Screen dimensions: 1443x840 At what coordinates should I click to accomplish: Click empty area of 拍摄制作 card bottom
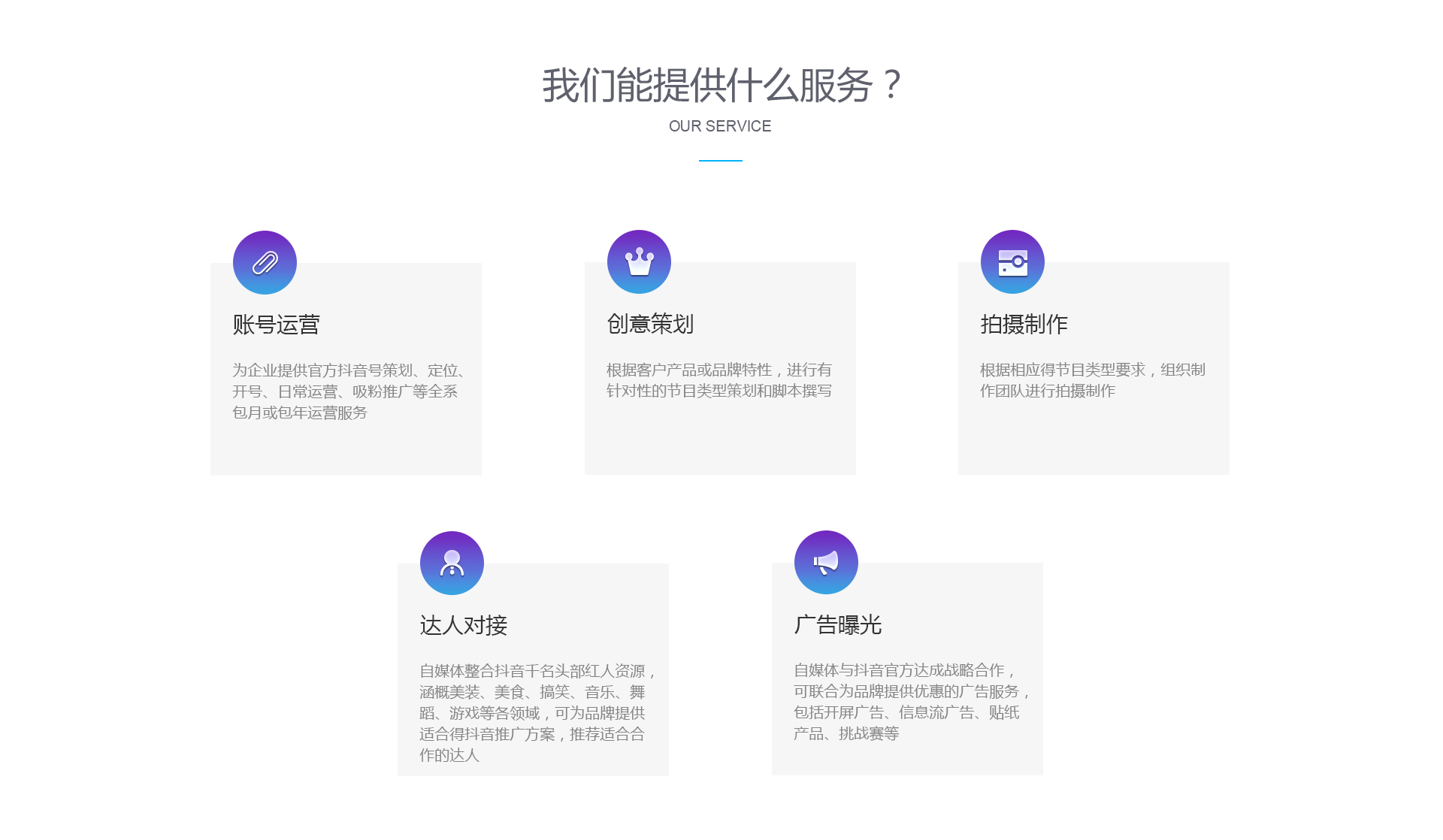(x=1094, y=443)
